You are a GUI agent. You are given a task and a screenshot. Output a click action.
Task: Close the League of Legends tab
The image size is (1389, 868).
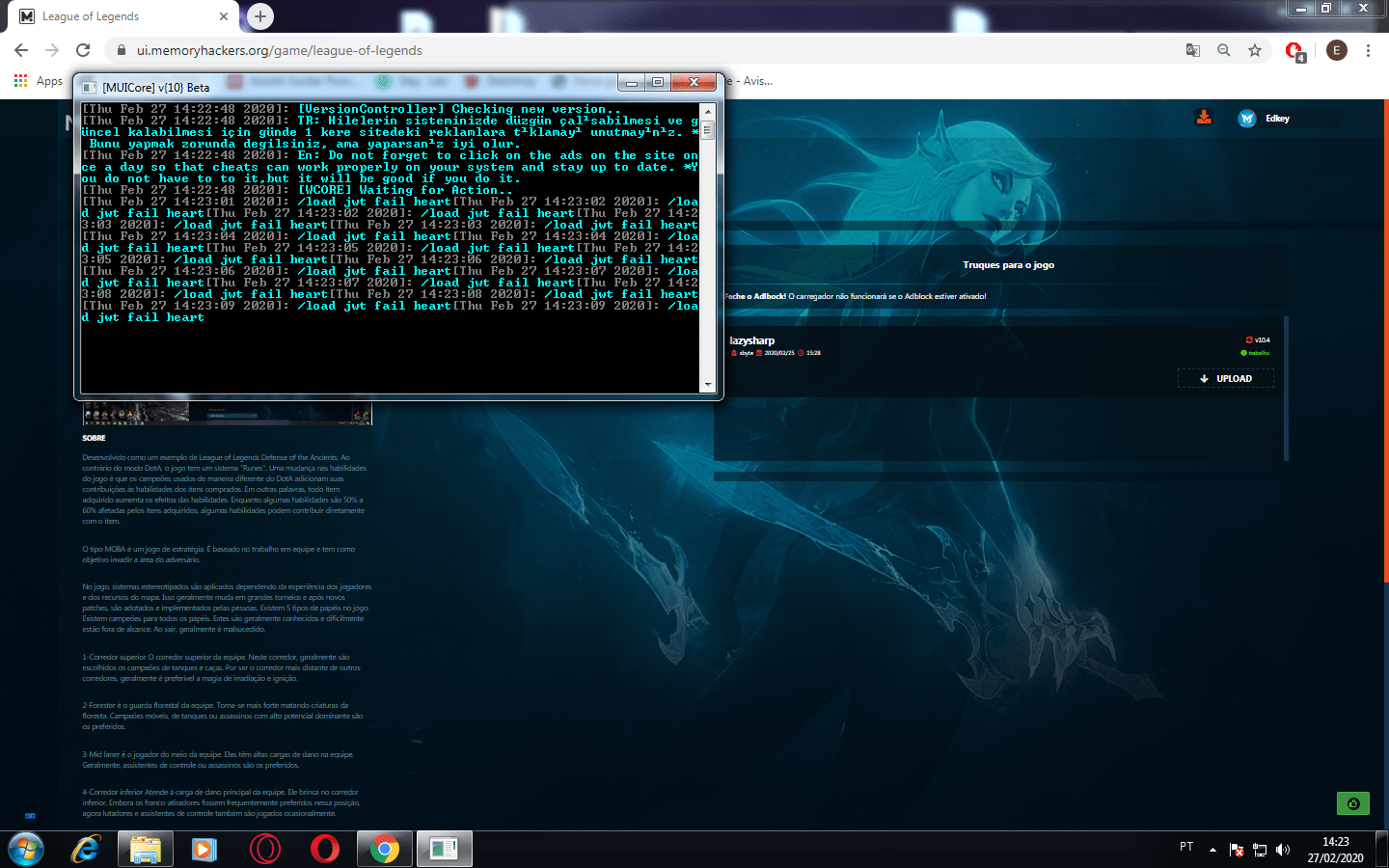[x=223, y=16]
